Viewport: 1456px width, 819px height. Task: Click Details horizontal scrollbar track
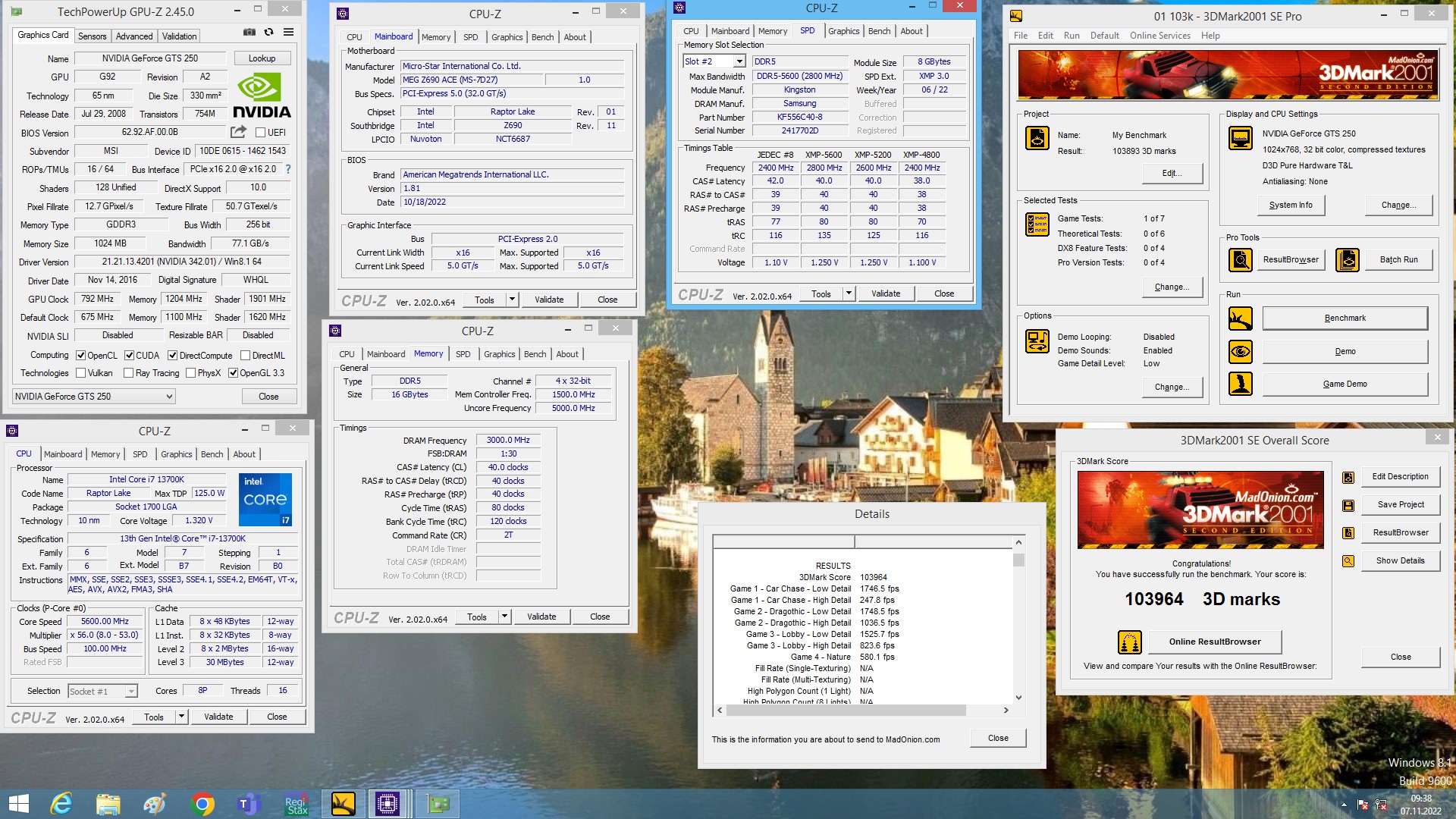click(x=862, y=711)
